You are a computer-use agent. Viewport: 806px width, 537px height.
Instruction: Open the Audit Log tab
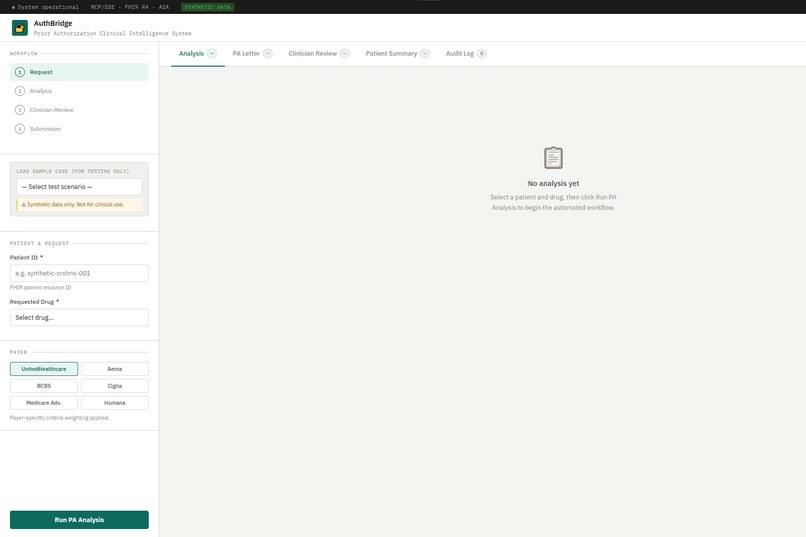tap(466, 53)
